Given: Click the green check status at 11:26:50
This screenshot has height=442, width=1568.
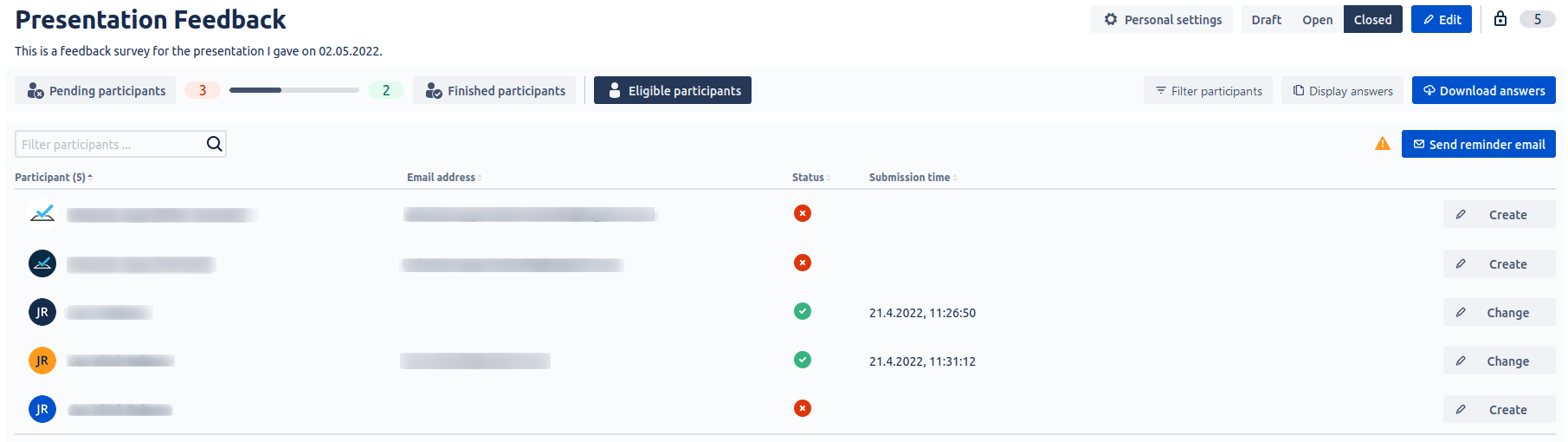Looking at the screenshot, I should coord(803,311).
